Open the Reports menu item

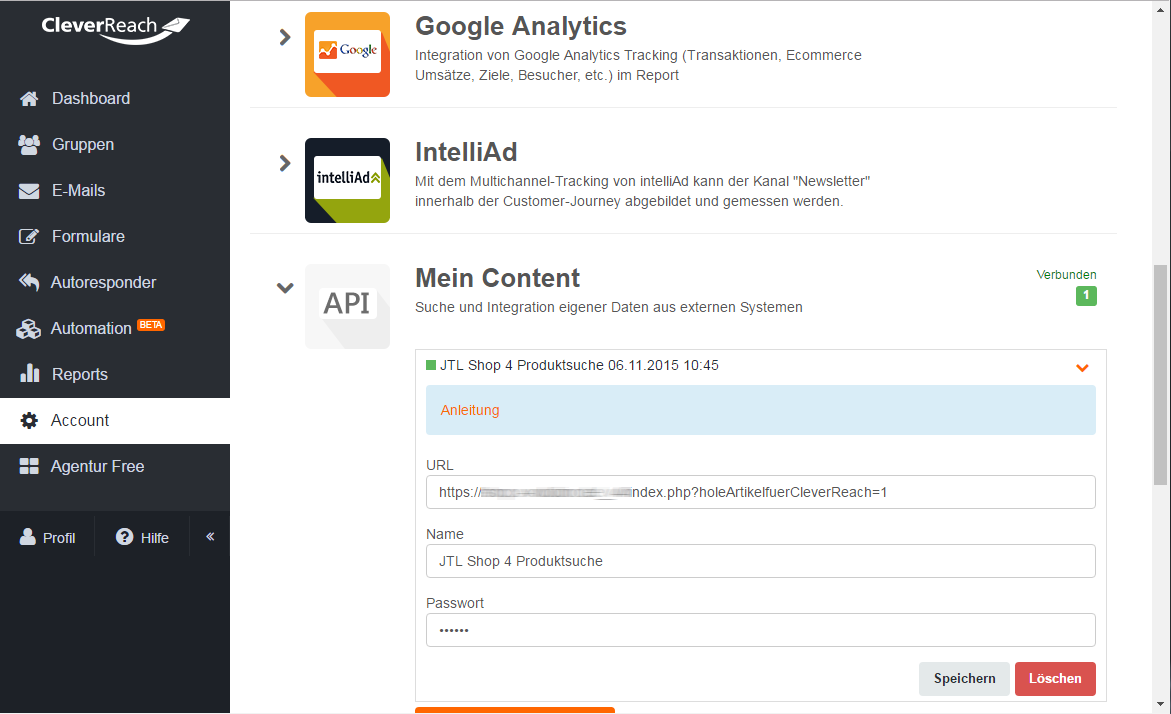pyautogui.click(x=115, y=375)
